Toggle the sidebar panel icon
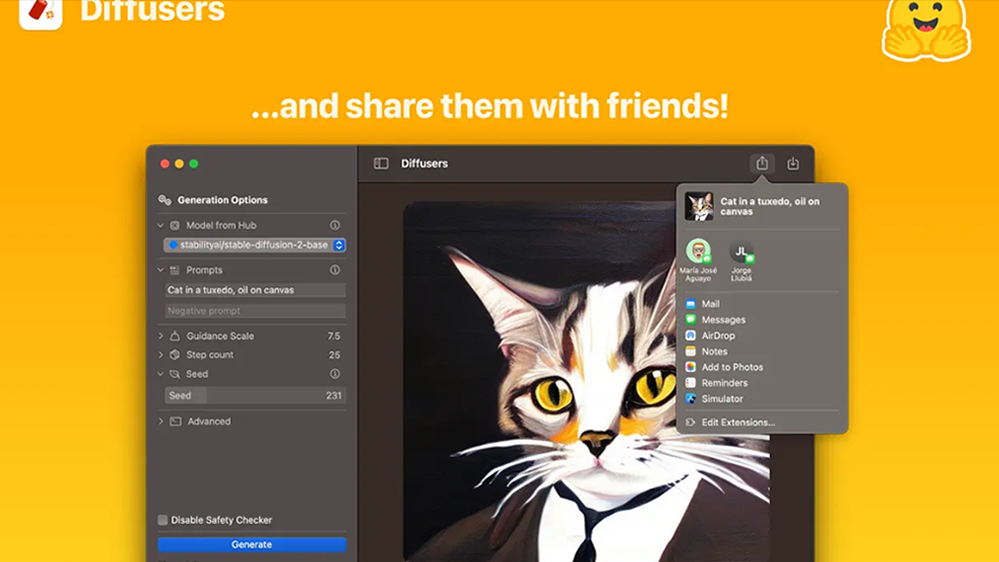This screenshot has width=999, height=562. pos(381,164)
